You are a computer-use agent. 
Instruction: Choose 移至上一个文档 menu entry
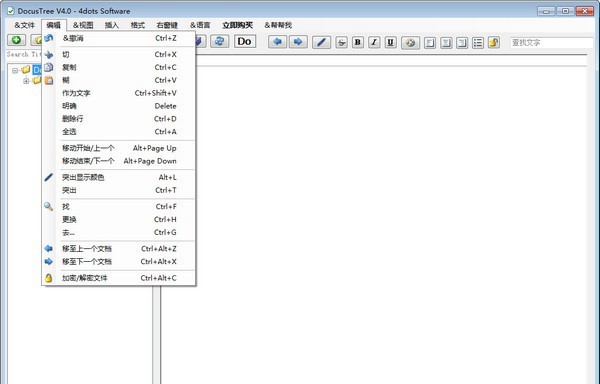[119, 249]
